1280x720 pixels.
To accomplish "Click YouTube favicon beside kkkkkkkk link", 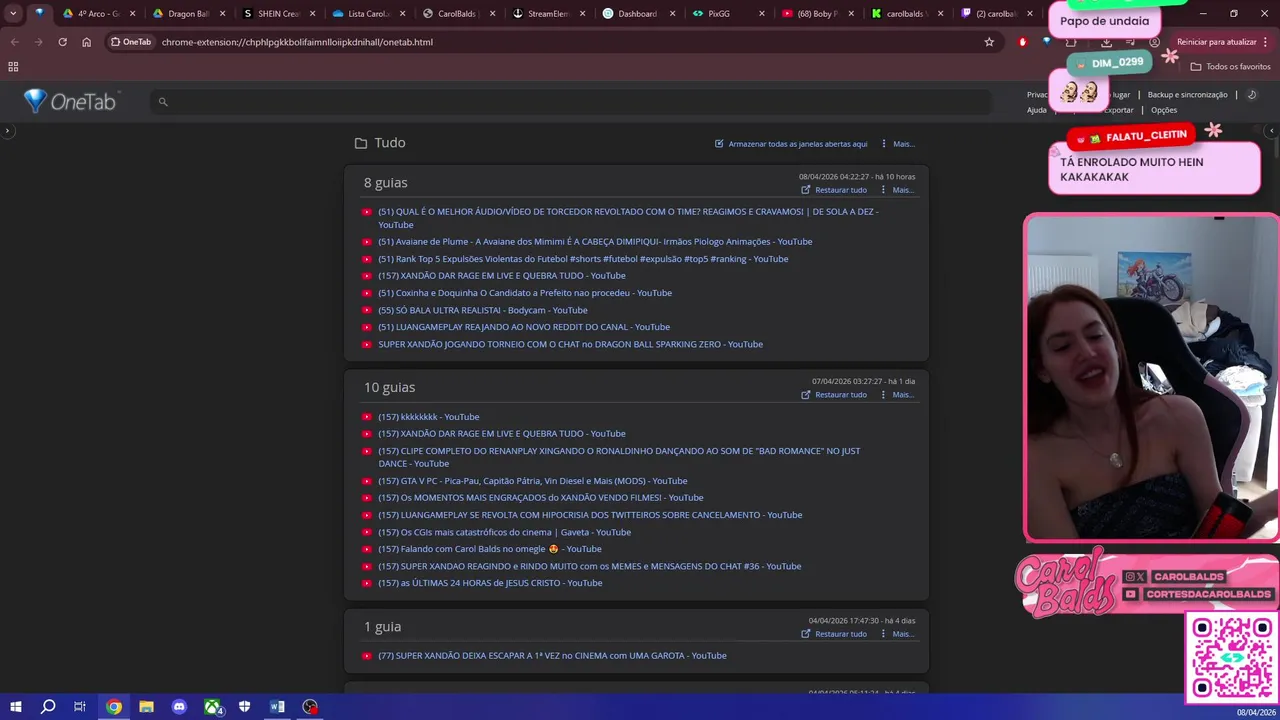I will tap(367, 417).
